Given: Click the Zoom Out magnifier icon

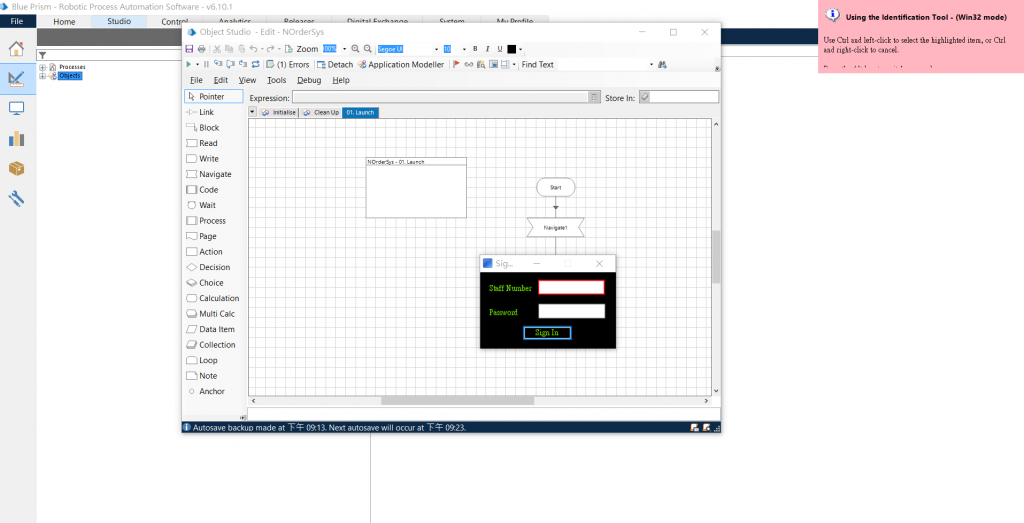Looking at the screenshot, I should 368,49.
